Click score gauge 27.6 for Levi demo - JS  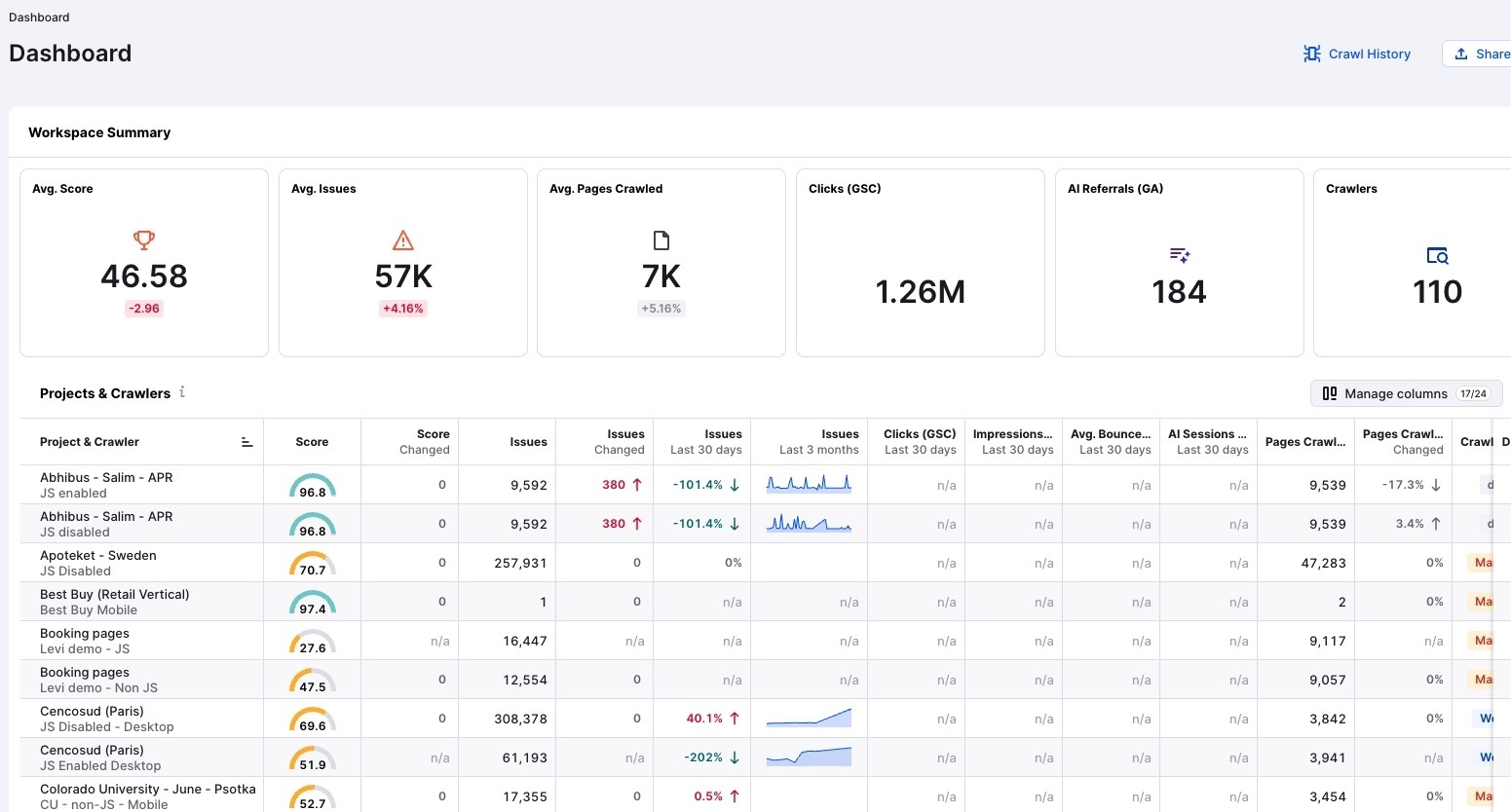tap(313, 641)
